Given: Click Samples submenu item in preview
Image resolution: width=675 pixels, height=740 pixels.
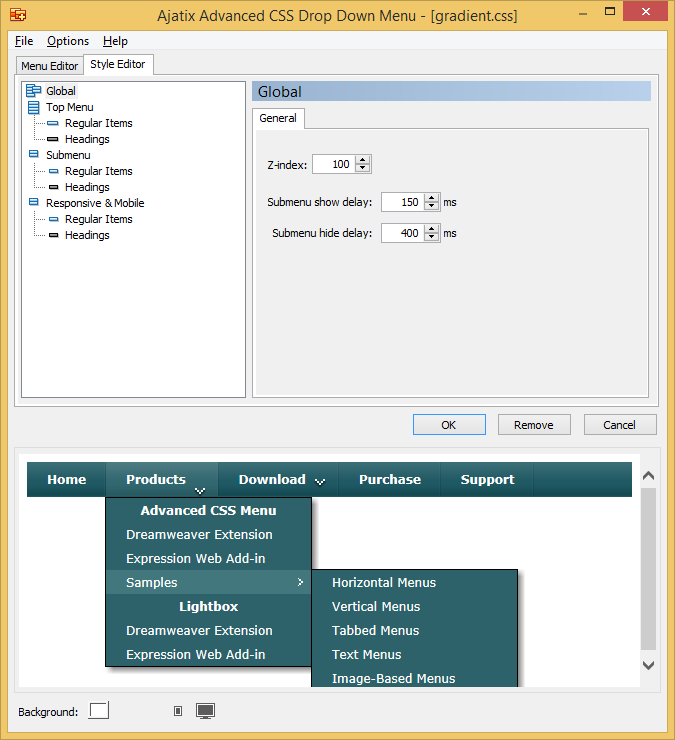Looking at the screenshot, I should [208, 582].
